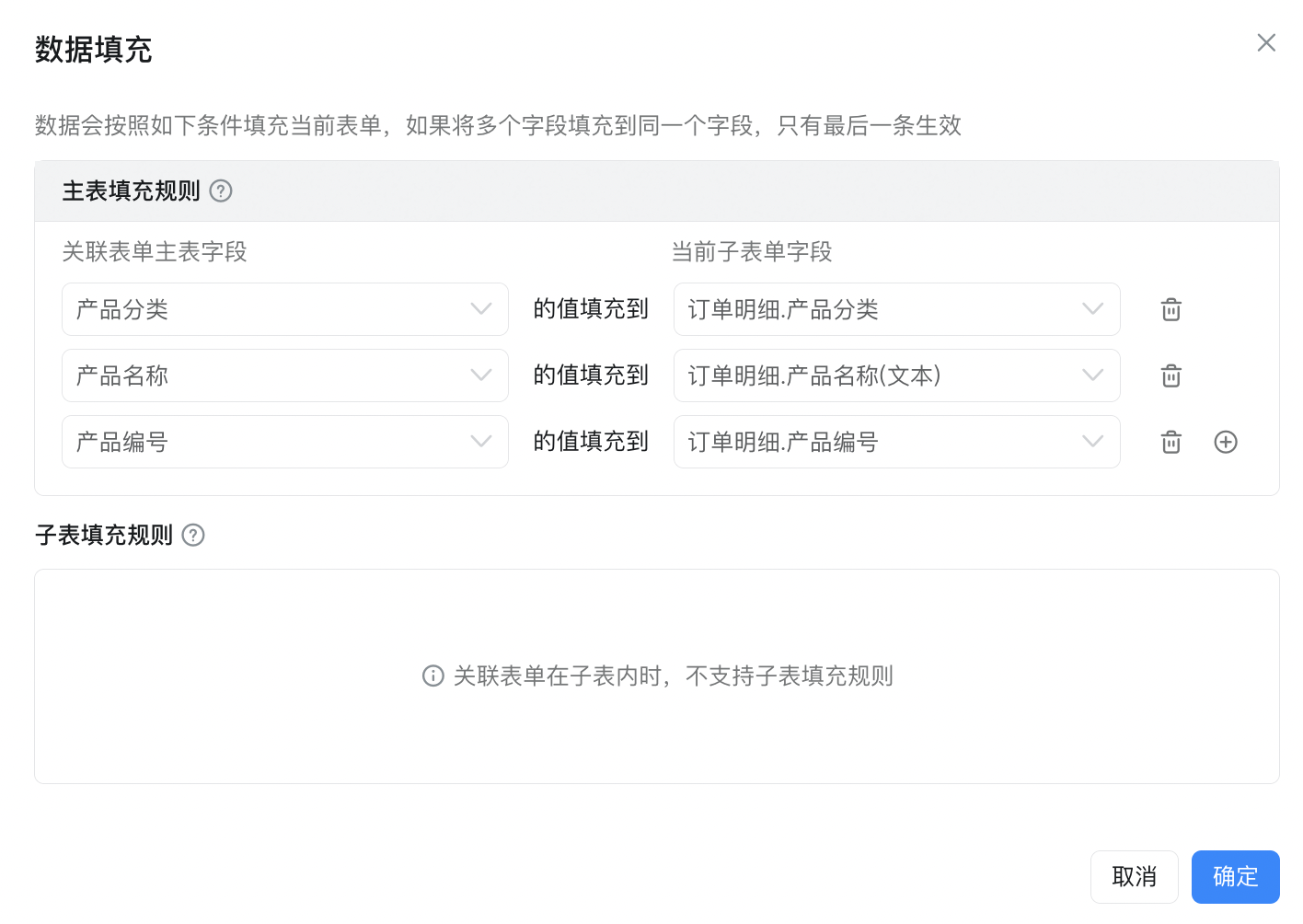Confirm with the 确定 button
The width and height of the screenshot is (1303, 924).
[x=1235, y=876]
